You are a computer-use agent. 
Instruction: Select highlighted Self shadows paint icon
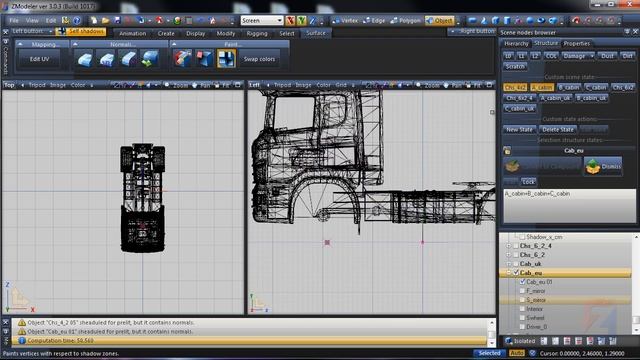point(226,59)
